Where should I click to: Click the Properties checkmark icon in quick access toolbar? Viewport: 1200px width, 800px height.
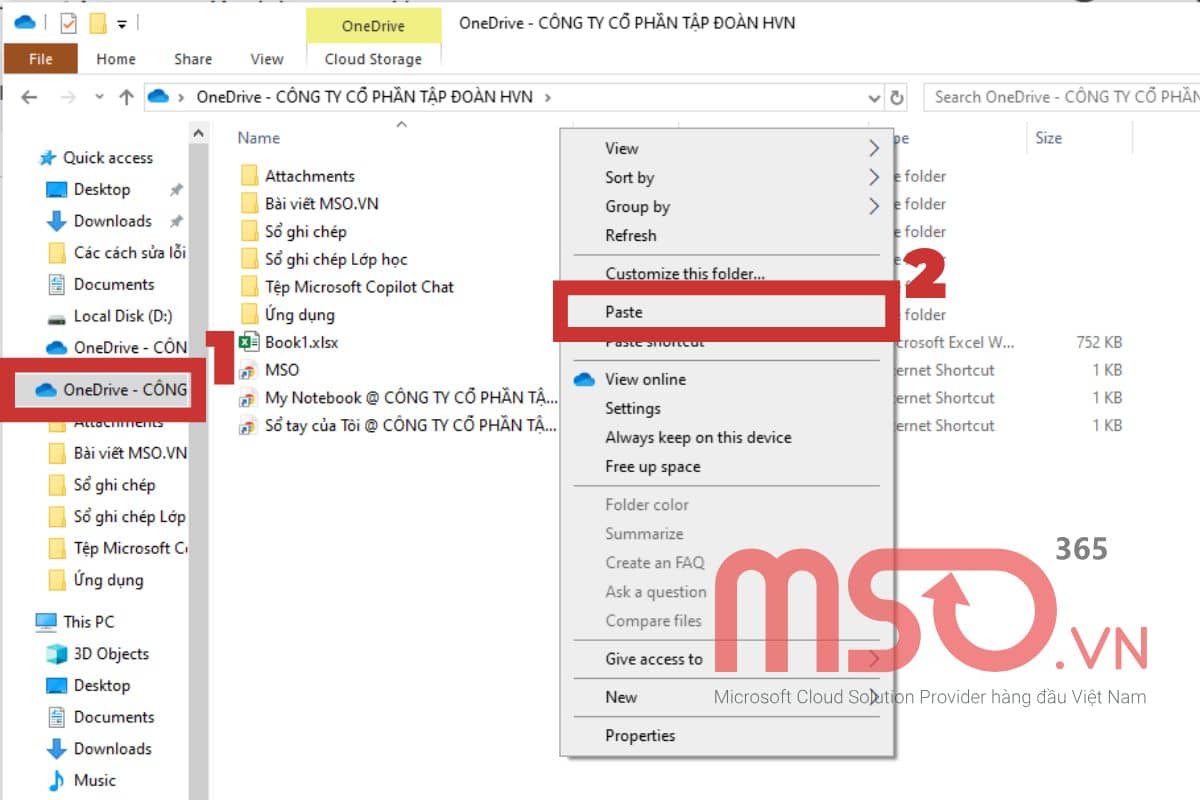[x=69, y=22]
